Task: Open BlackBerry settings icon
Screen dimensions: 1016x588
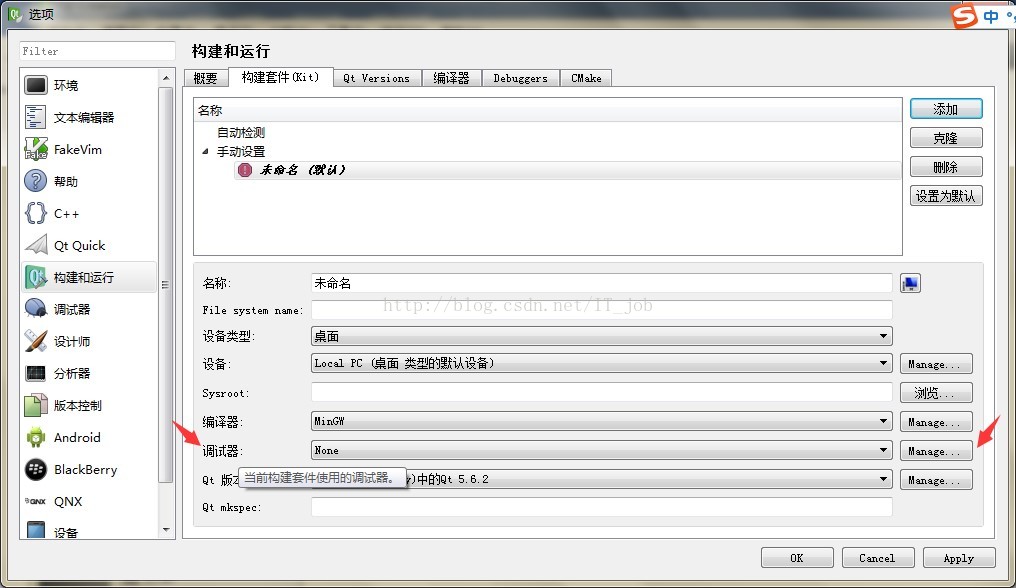Action: [x=36, y=469]
